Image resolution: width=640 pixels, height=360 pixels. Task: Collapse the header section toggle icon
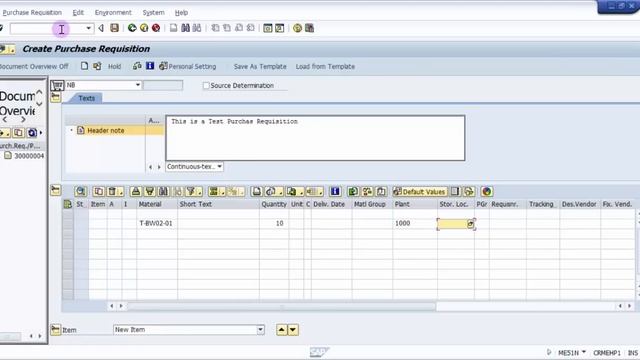(x=56, y=97)
